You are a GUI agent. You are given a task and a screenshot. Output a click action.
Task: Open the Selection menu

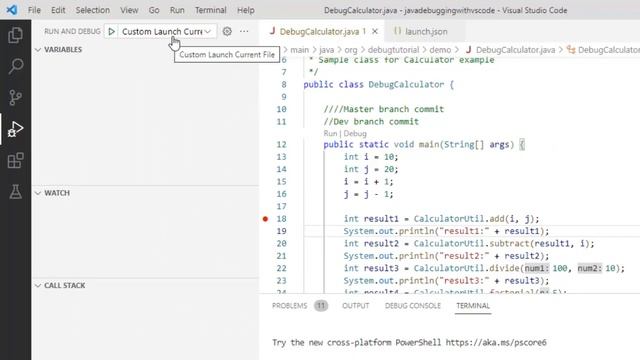(x=93, y=10)
